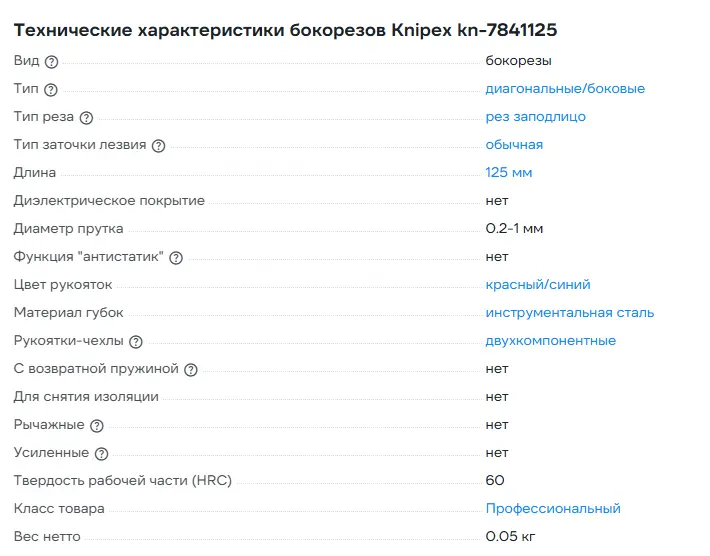710x556 pixels.
Task: Show help for "Тип реза"
Action: click(x=86, y=118)
